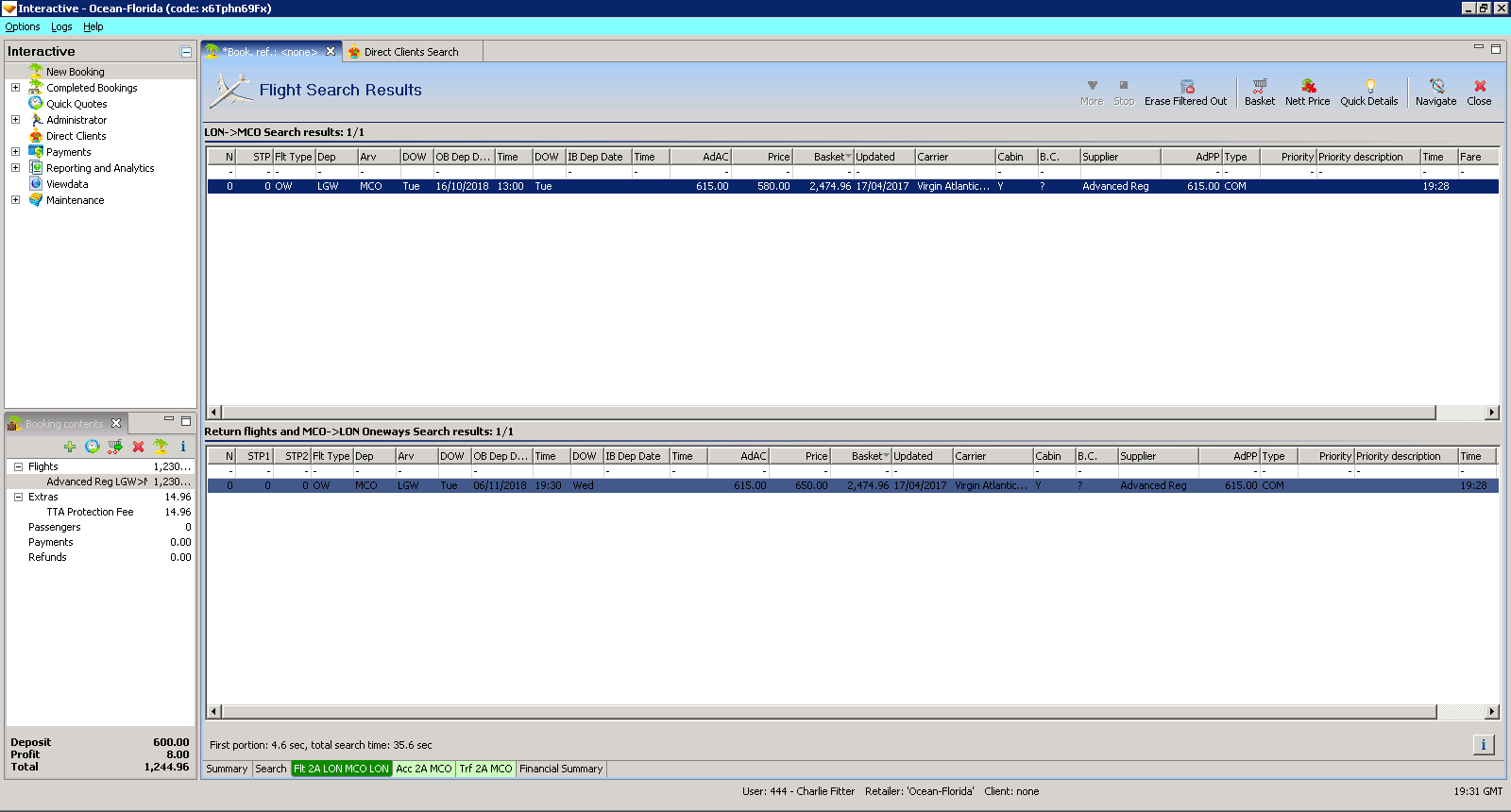The height and width of the screenshot is (812, 1511).
Task: Switch to Direct Clients Search tab
Action: click(x=412, y=52)
